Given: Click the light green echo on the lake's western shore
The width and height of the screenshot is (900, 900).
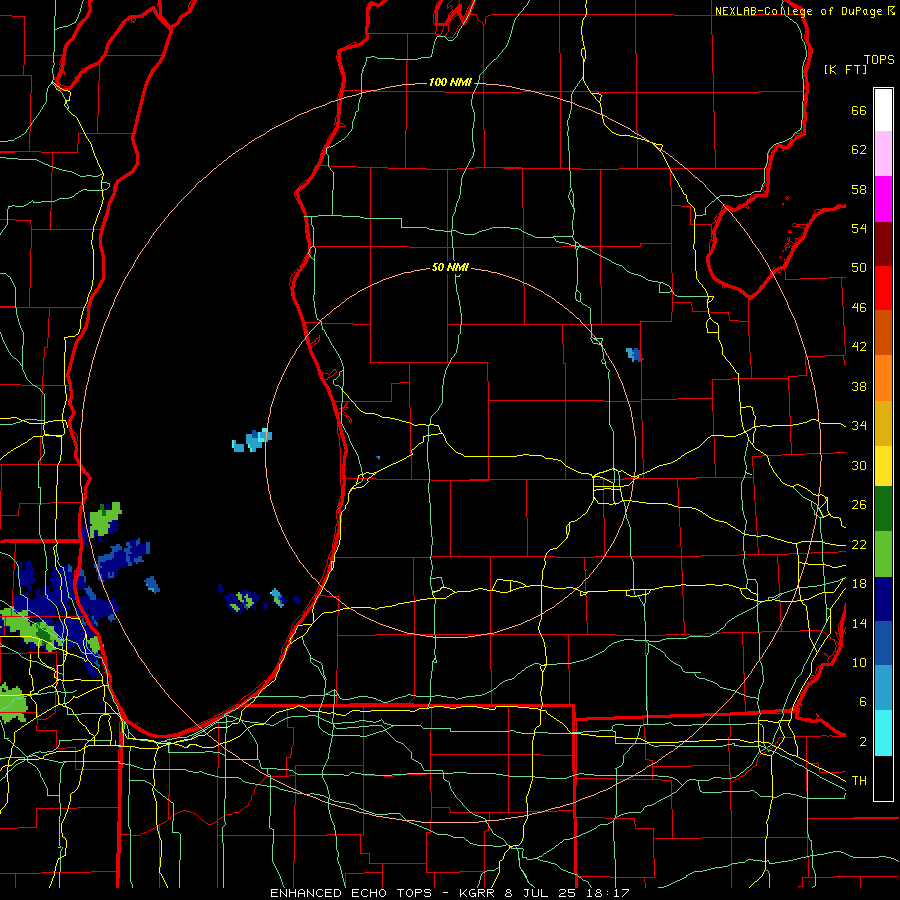Looking at the screenshot, I should 105,519.
